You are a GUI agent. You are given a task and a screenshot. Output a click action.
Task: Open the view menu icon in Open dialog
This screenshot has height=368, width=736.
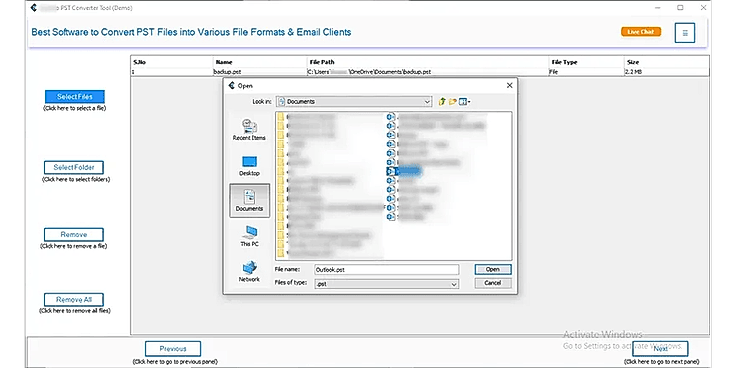click(x=465, y=101)
